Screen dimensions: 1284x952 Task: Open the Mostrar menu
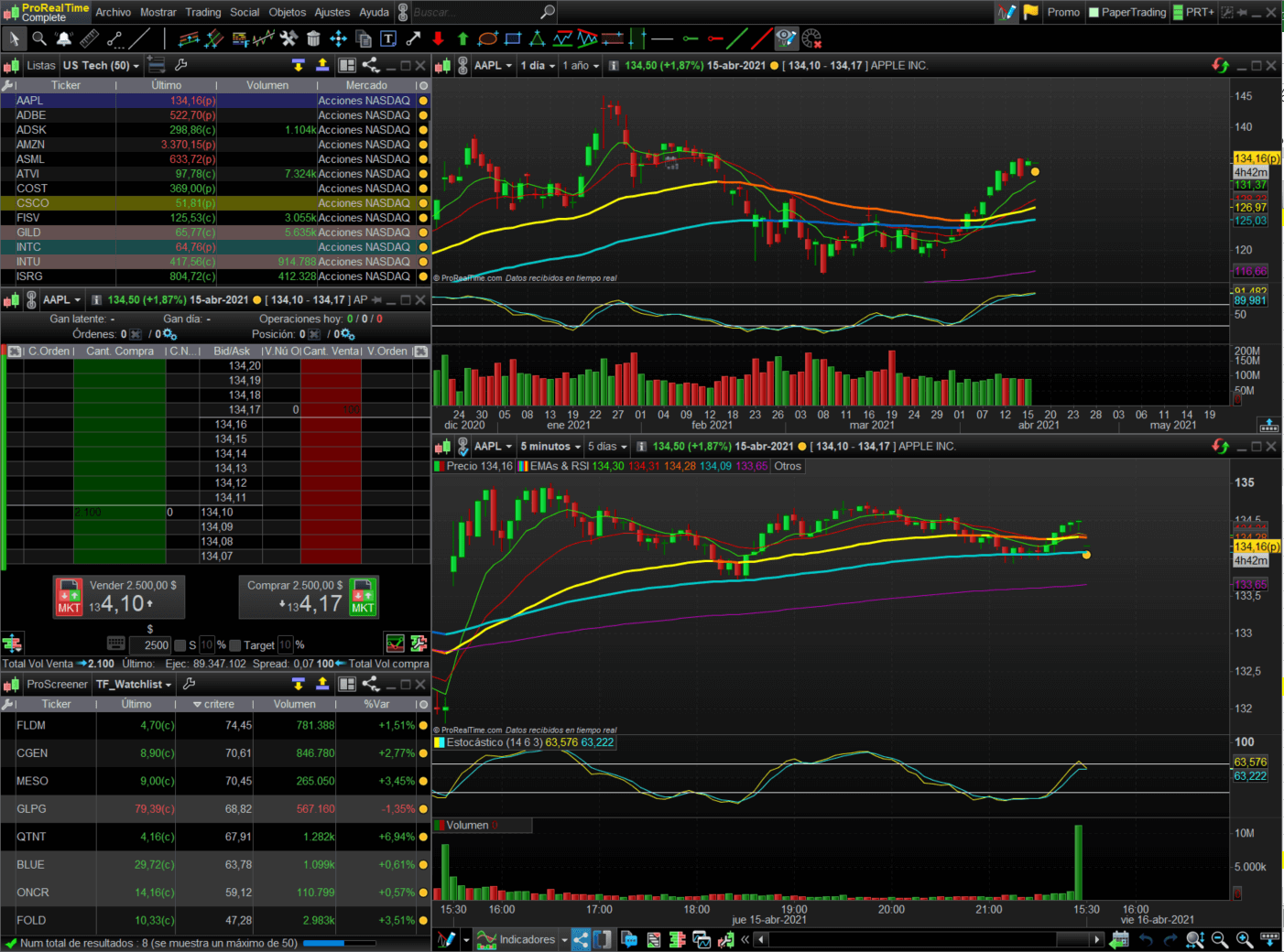(x=158, y=12)
